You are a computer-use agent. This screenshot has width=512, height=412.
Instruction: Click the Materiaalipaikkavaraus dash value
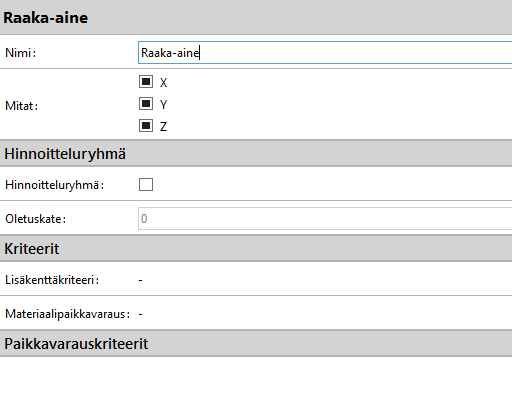pos(141,314)
